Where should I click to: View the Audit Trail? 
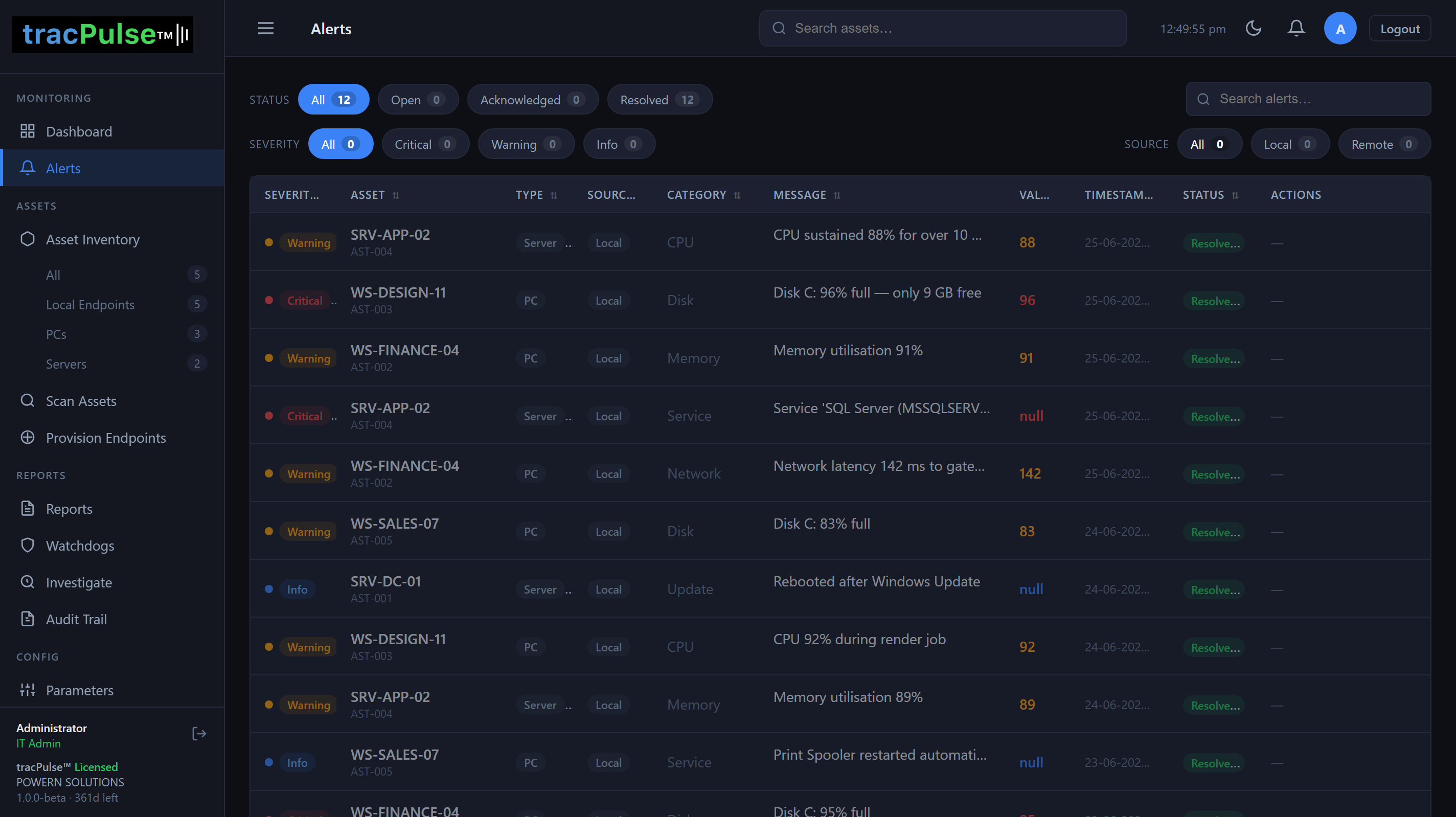click(113, 619)
